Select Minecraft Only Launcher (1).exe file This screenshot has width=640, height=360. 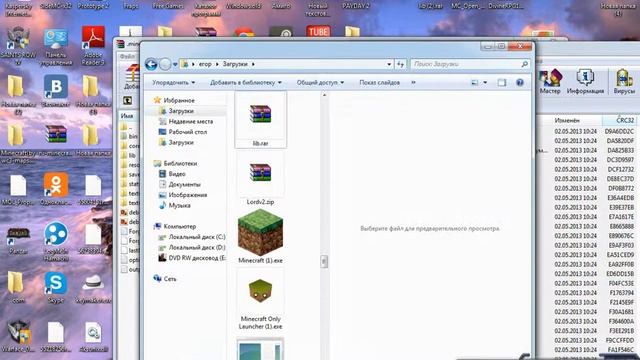click(x=260, y=300)
